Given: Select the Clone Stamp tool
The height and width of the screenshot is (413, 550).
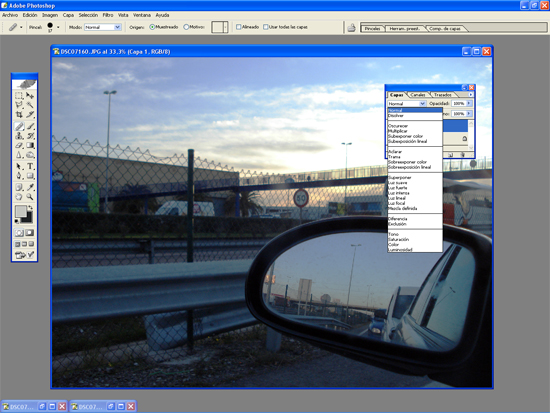Looking at the screenshot, I should tap(19, 136).
